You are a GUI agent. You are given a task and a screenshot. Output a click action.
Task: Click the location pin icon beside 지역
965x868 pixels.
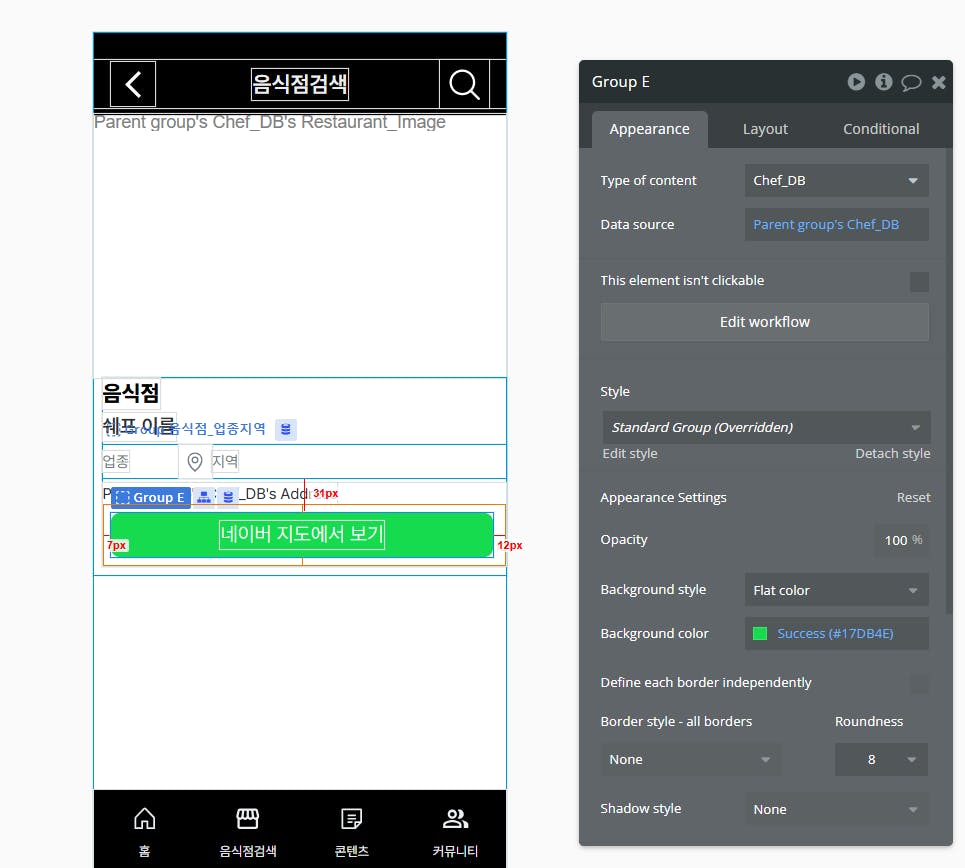[194, 462]
